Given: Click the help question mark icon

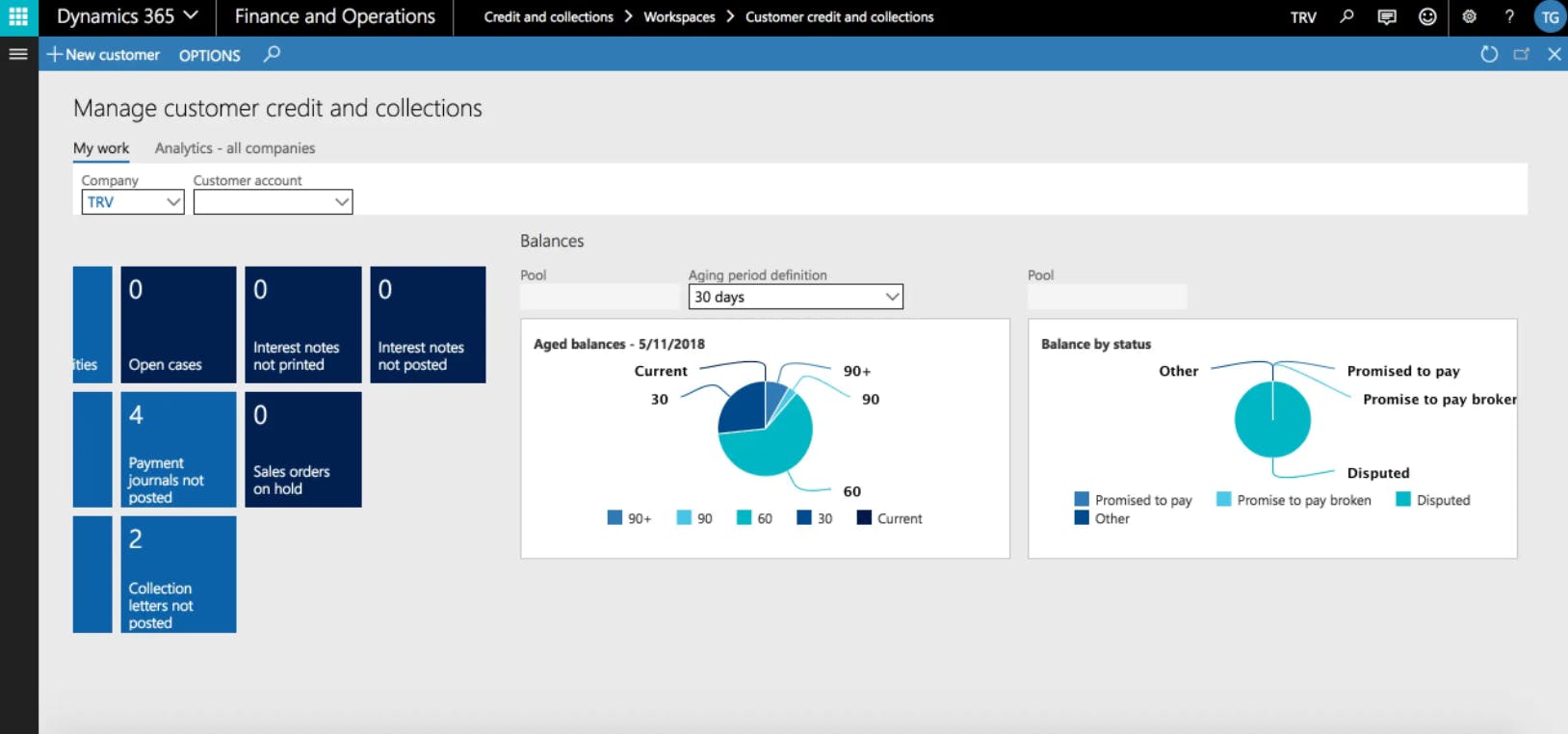Looking at the screenshot, I should pos(1509,17).
